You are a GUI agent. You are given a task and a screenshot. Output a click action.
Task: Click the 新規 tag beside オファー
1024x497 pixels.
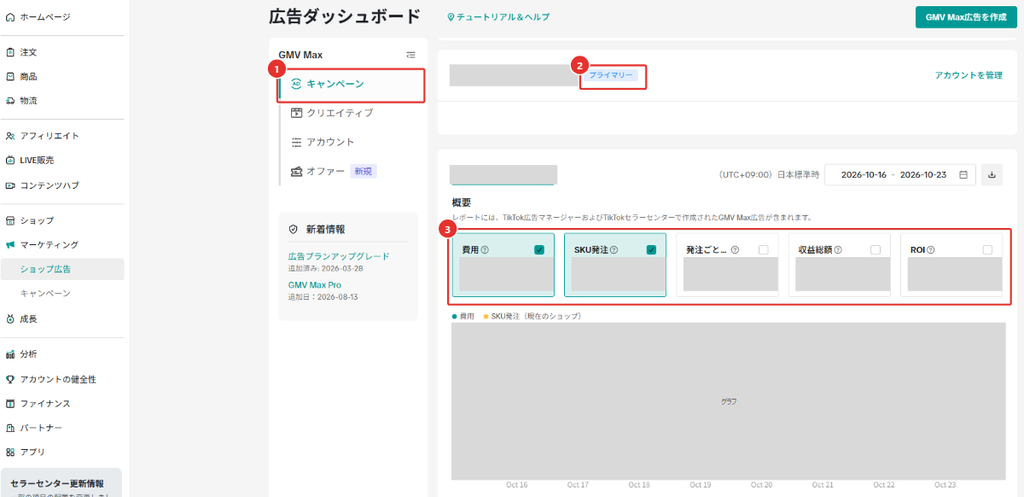(364, 171)
